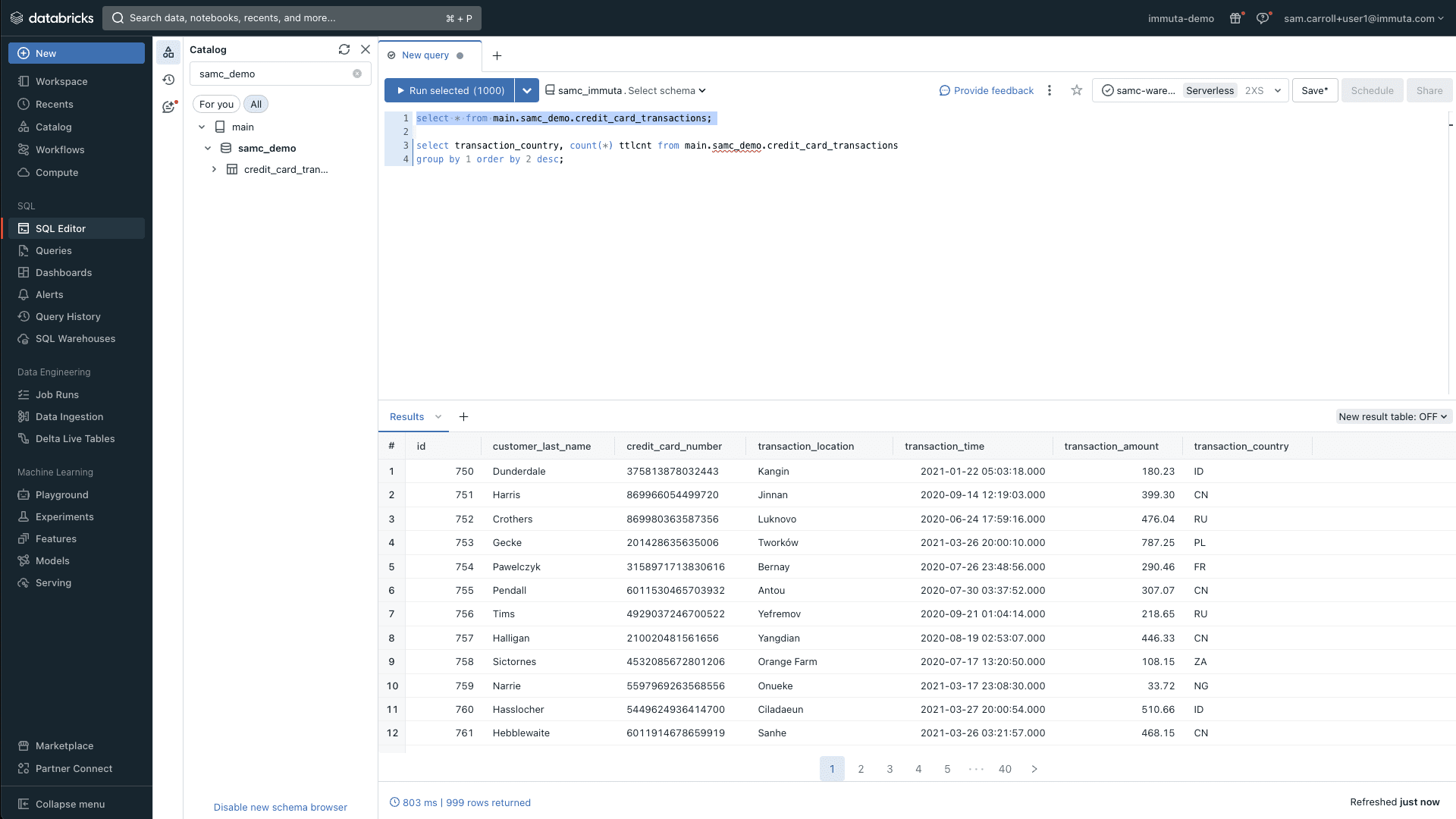Screen dimensions: 1456x819
Task: Disable new schema browser
Action: (280, 807)
